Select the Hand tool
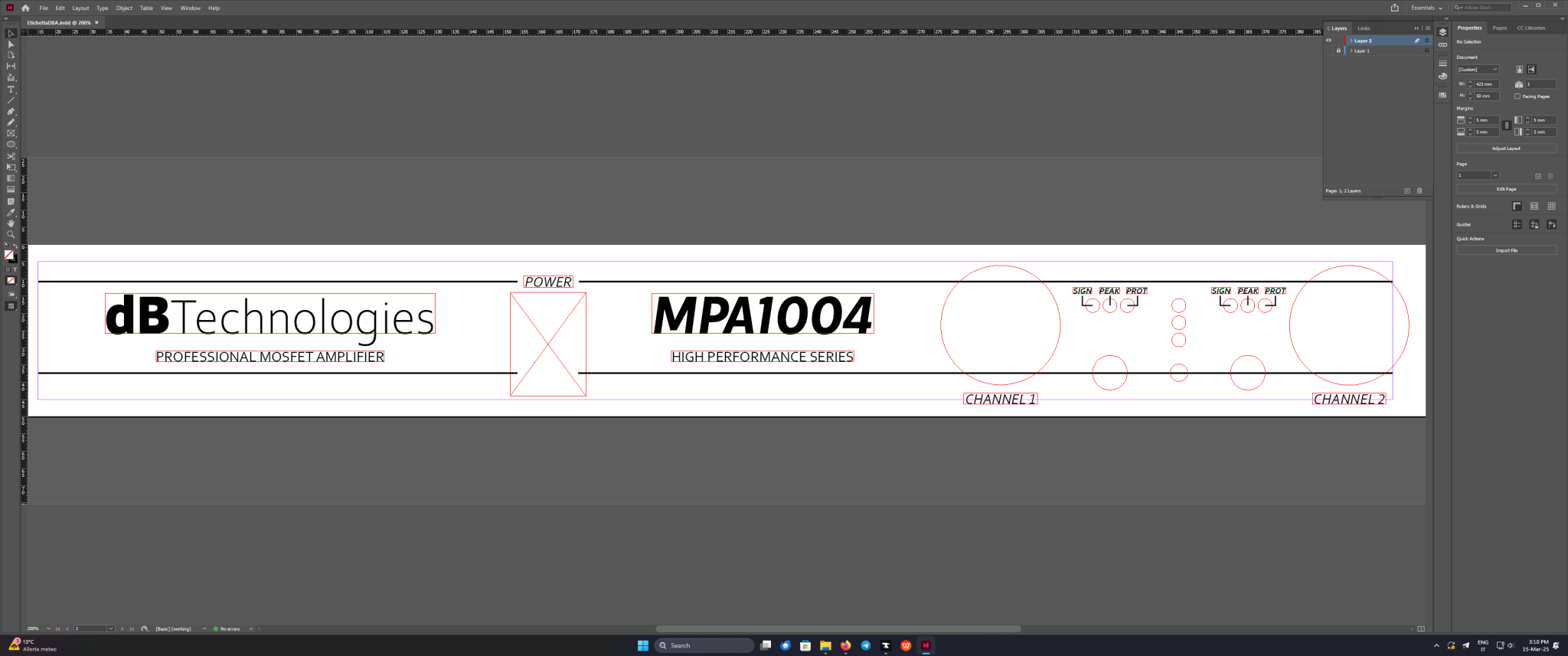The image size is (1568, 656). point(11,224)
